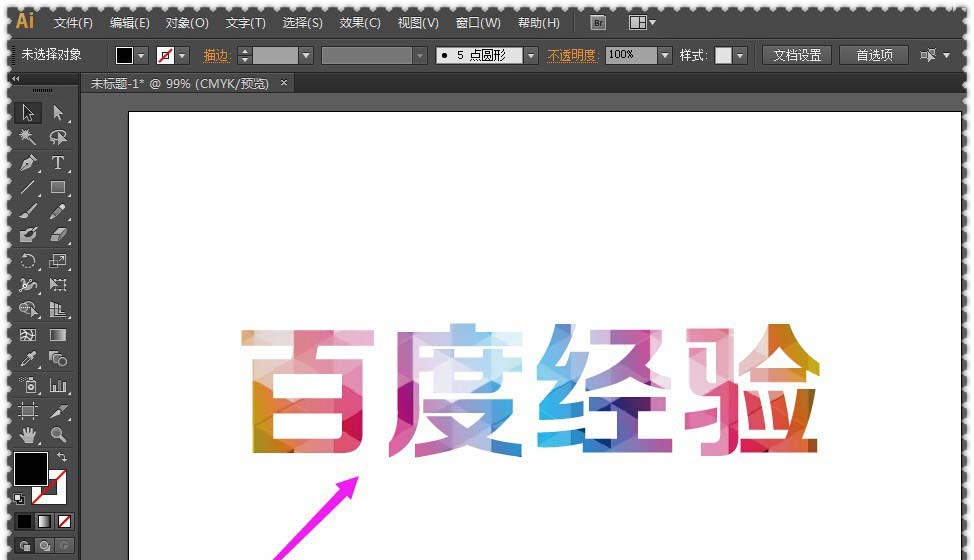Screen dimensions: 974x560
Task: Switch to 未标题-1* document tab
Action: pos(180,83)
